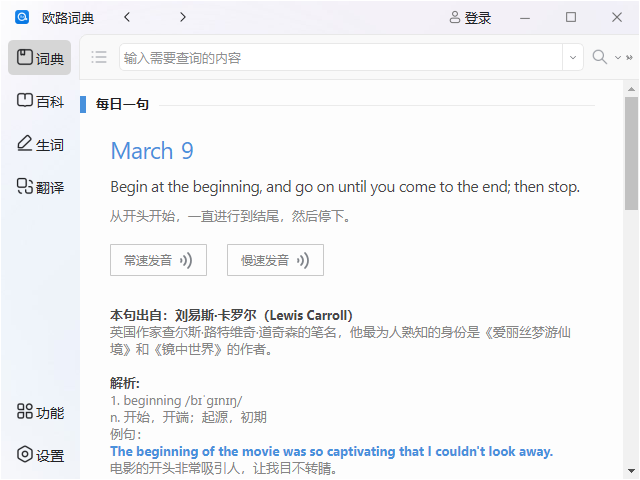Open the 生词 vocabulary notebook
This screenshot has width=640, height=480.
point(40,144)
